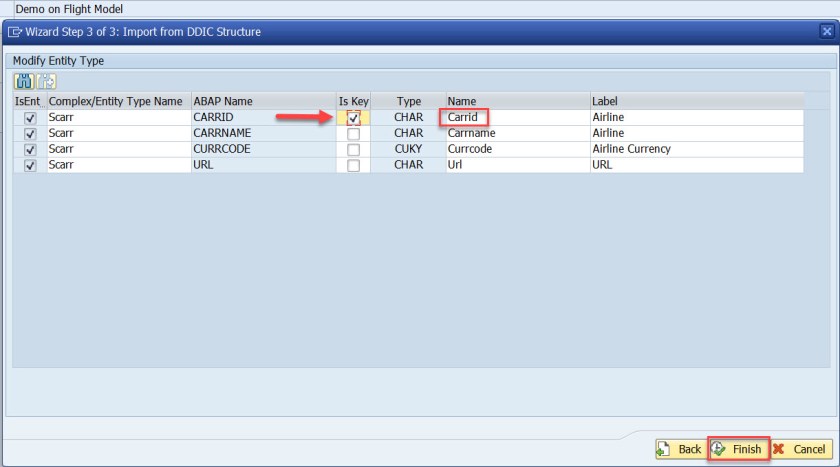Viewport: 840px width, 467px height.
Task: Click CHAR type cell in CARRNAME row
Action: 408,133
